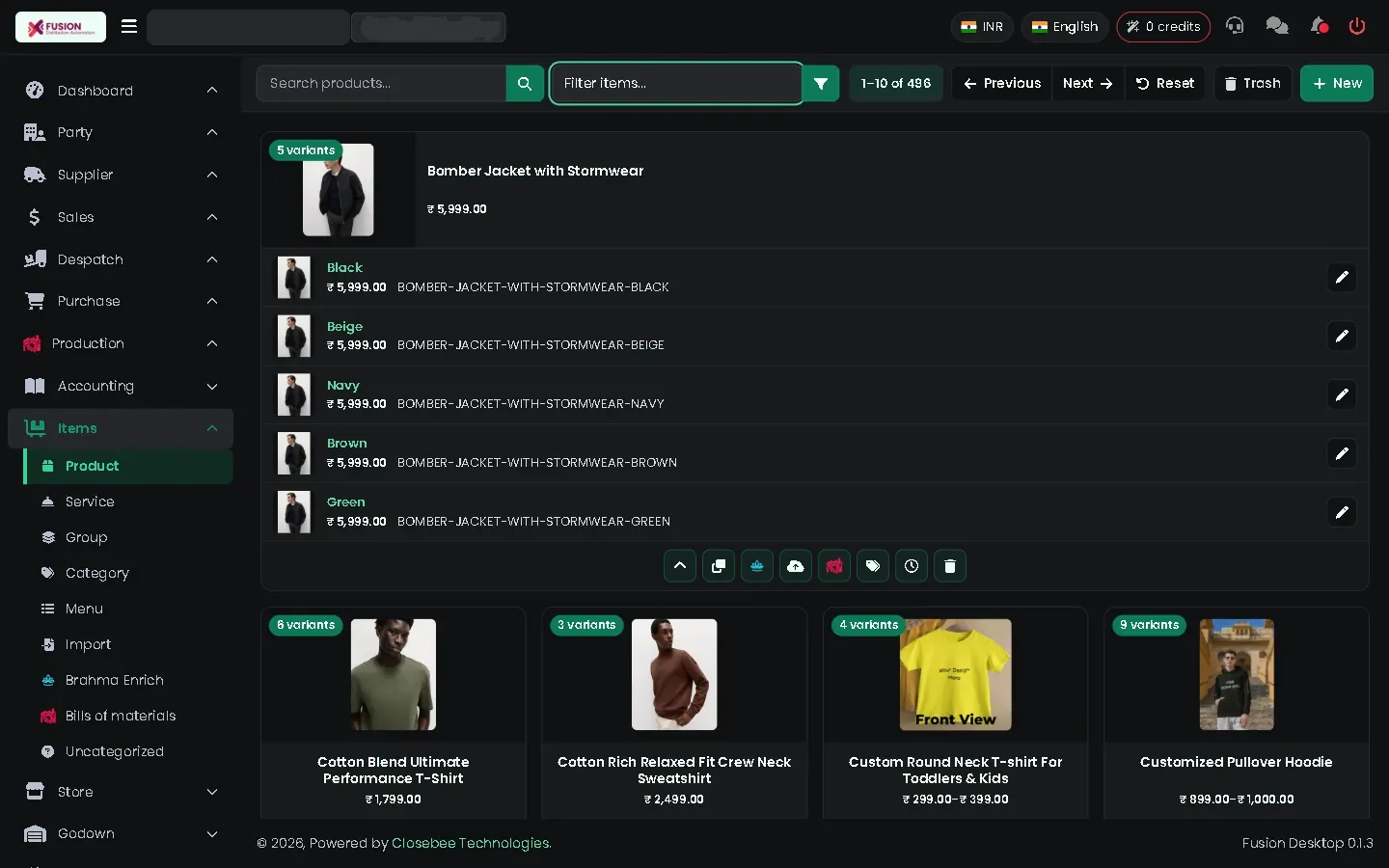Go to the Next page of products
This screenshot has width=1389, height=868.
(1087, 84)
